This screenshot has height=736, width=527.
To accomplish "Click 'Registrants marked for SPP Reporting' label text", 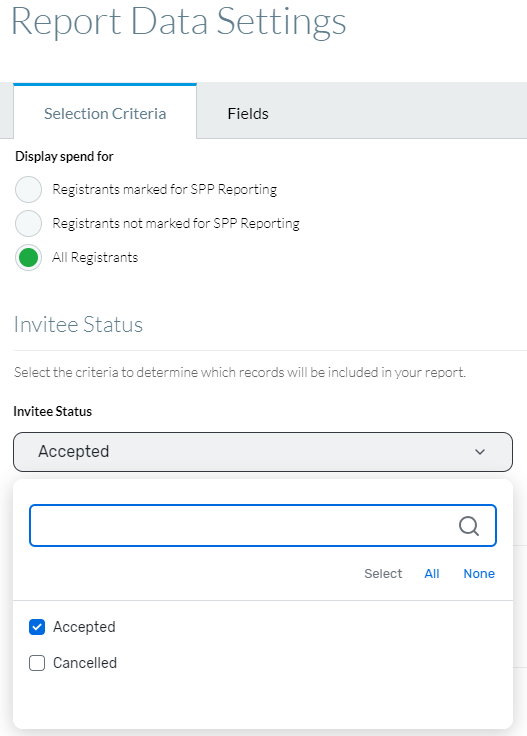I will pyautogui.click(x=165, y=190).
